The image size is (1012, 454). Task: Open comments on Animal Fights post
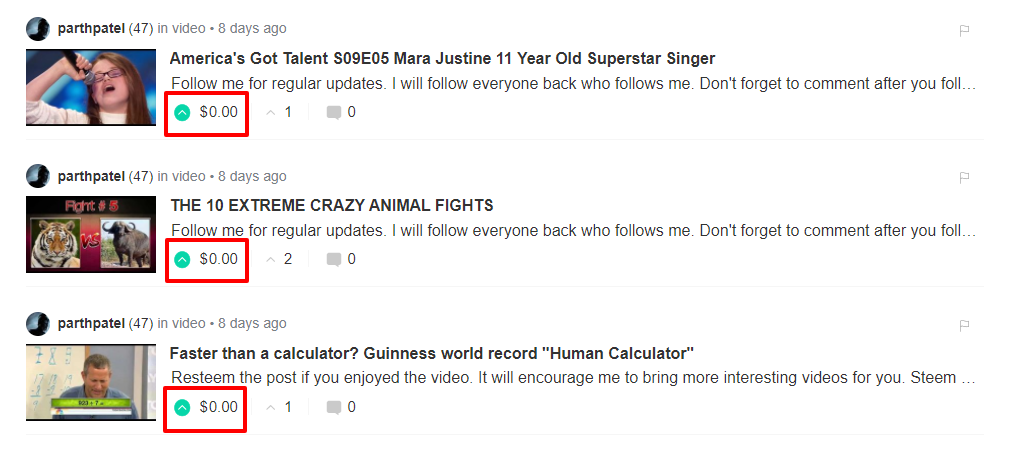point(340,260)
